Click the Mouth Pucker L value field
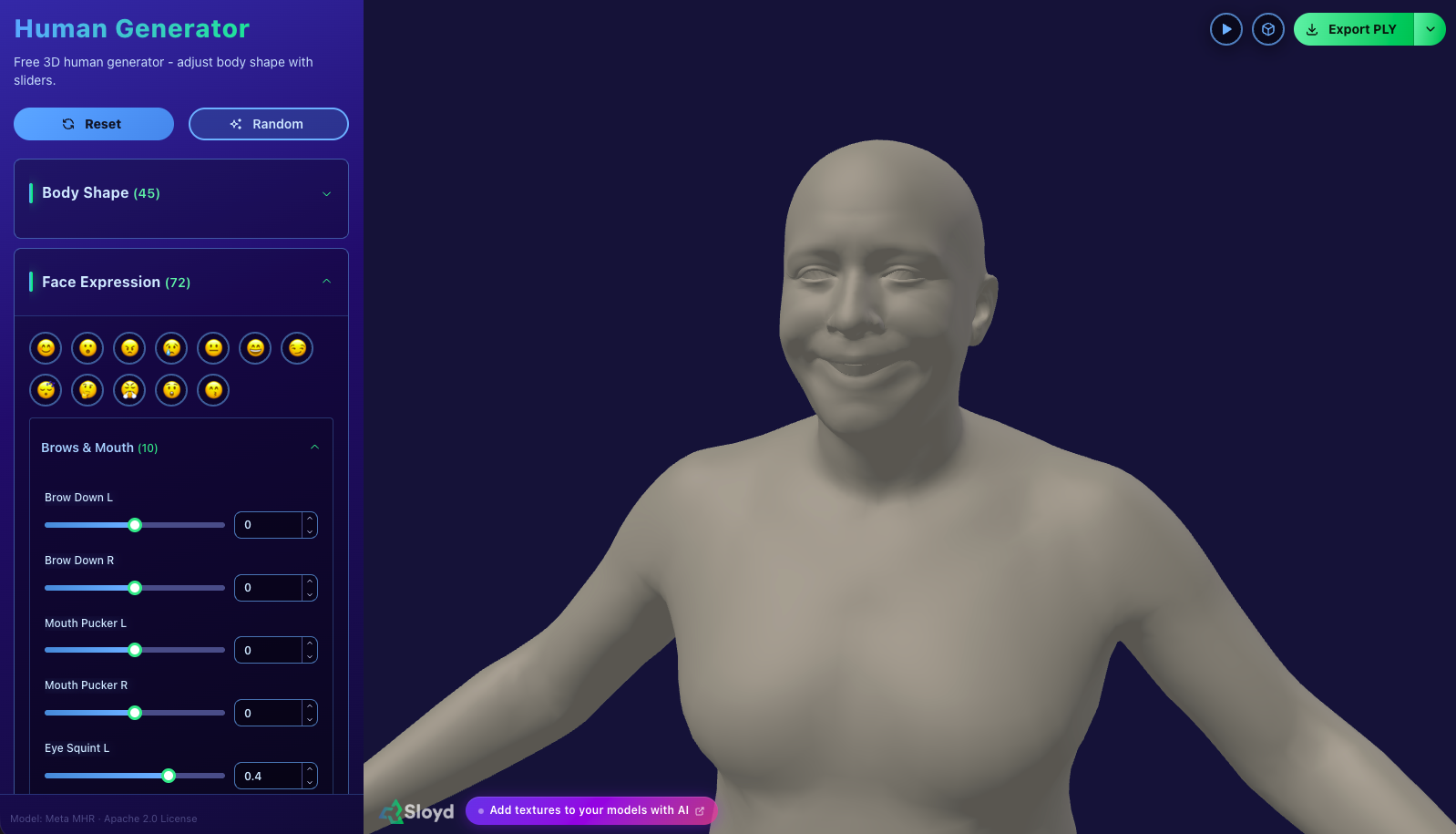 click(269, 650)
